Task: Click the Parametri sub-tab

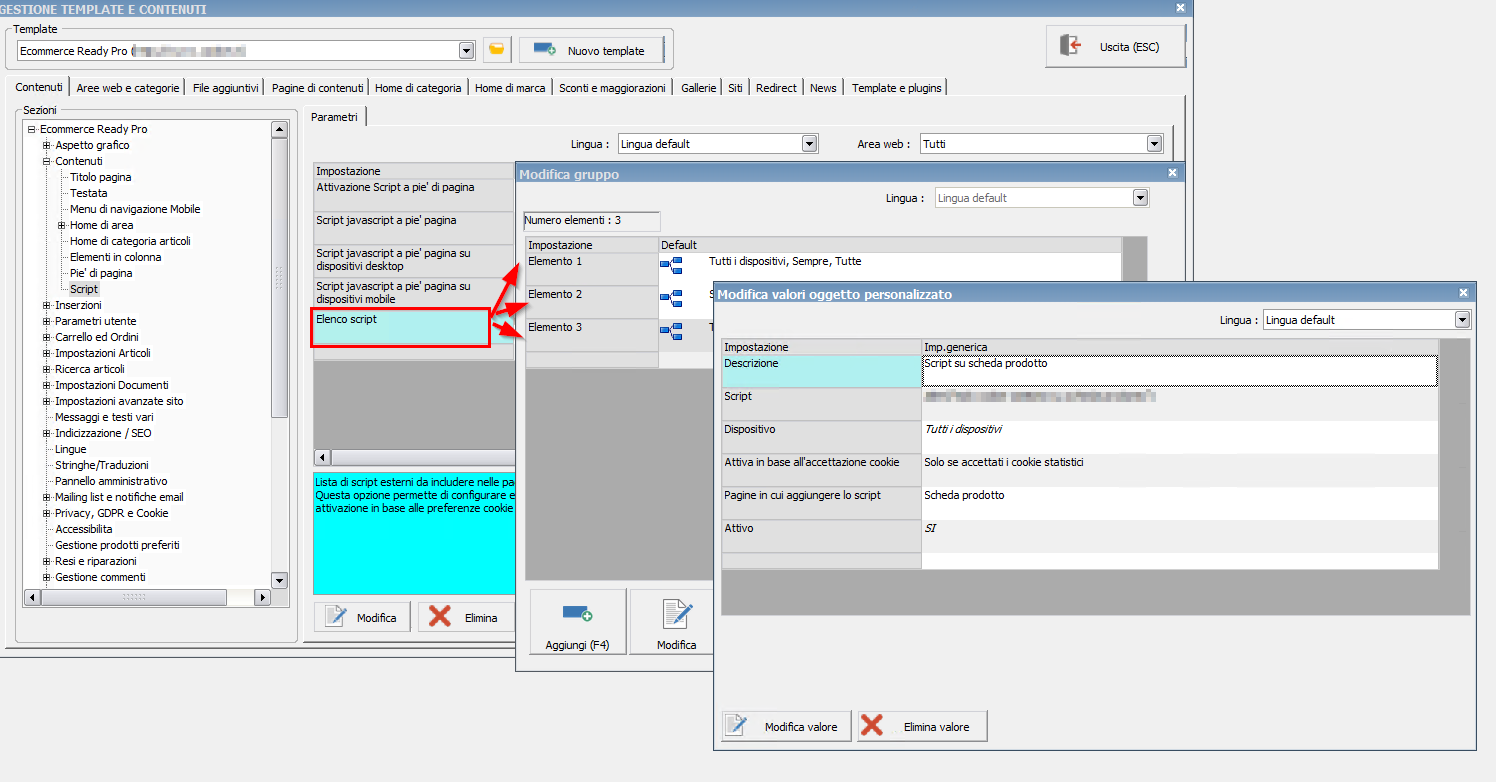Action: point(334,117)
